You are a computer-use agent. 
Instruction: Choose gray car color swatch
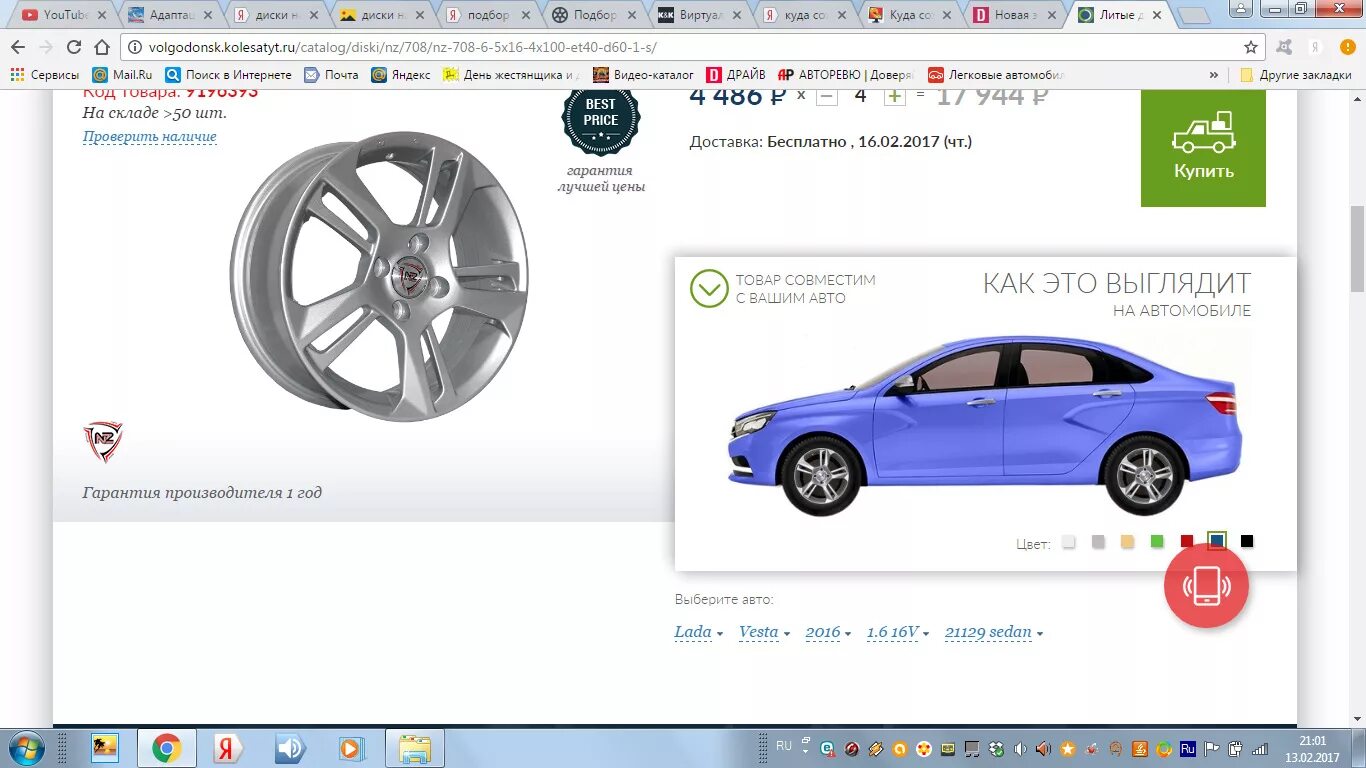(x=1099, y=542)
